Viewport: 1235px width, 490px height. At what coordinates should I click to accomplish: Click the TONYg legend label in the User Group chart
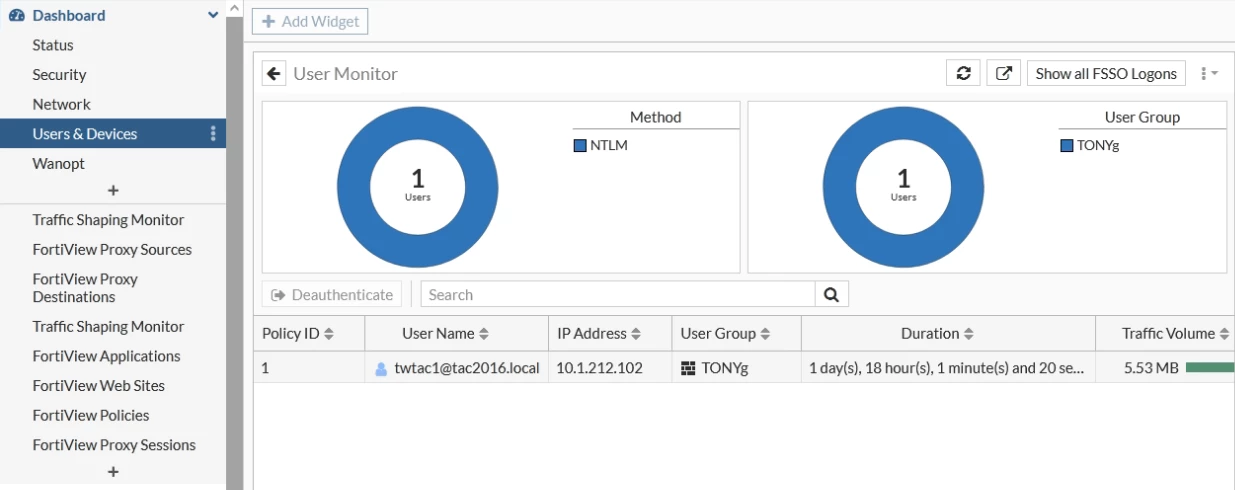tap(1098, 146)
